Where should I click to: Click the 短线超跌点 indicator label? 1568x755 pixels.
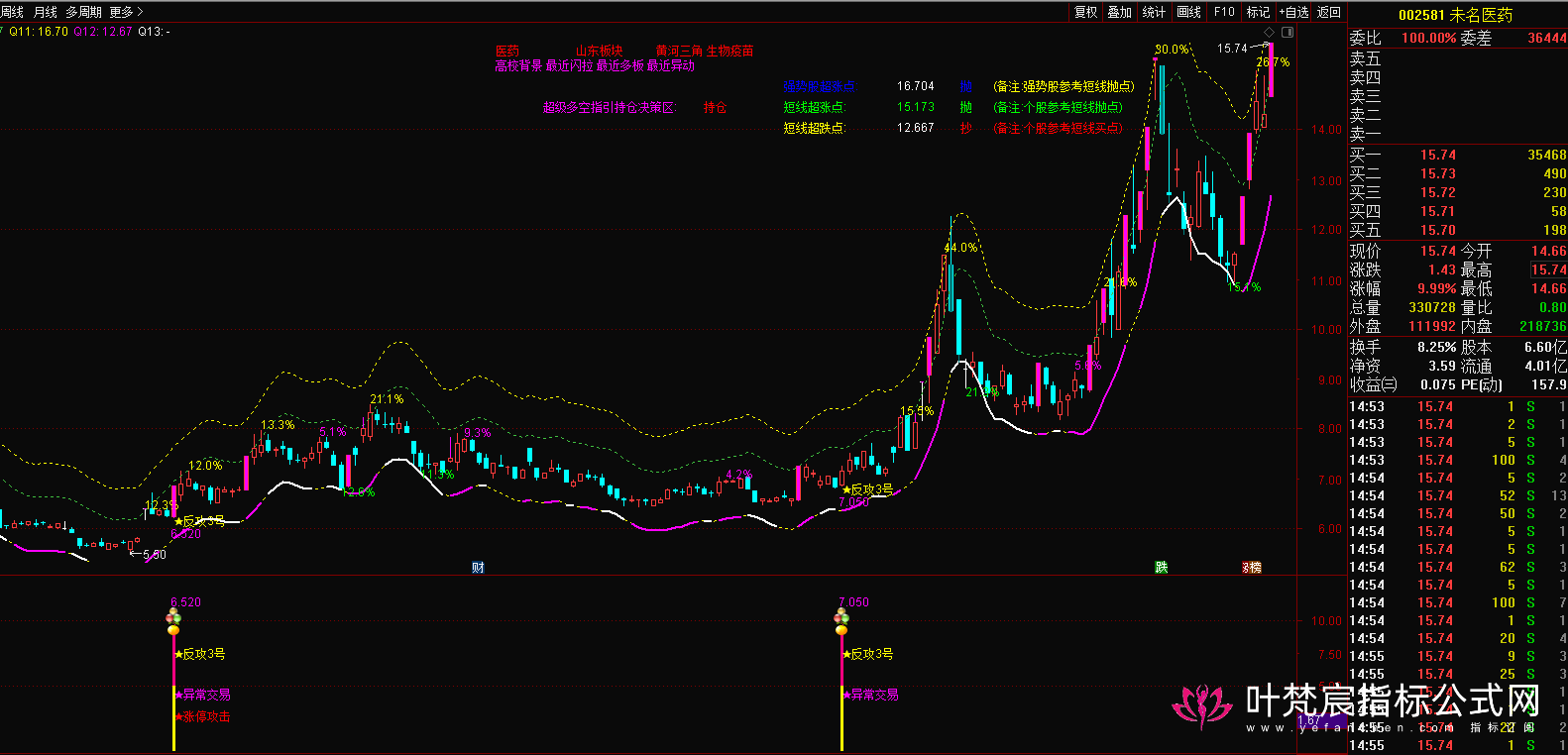[x=815, y=128]
